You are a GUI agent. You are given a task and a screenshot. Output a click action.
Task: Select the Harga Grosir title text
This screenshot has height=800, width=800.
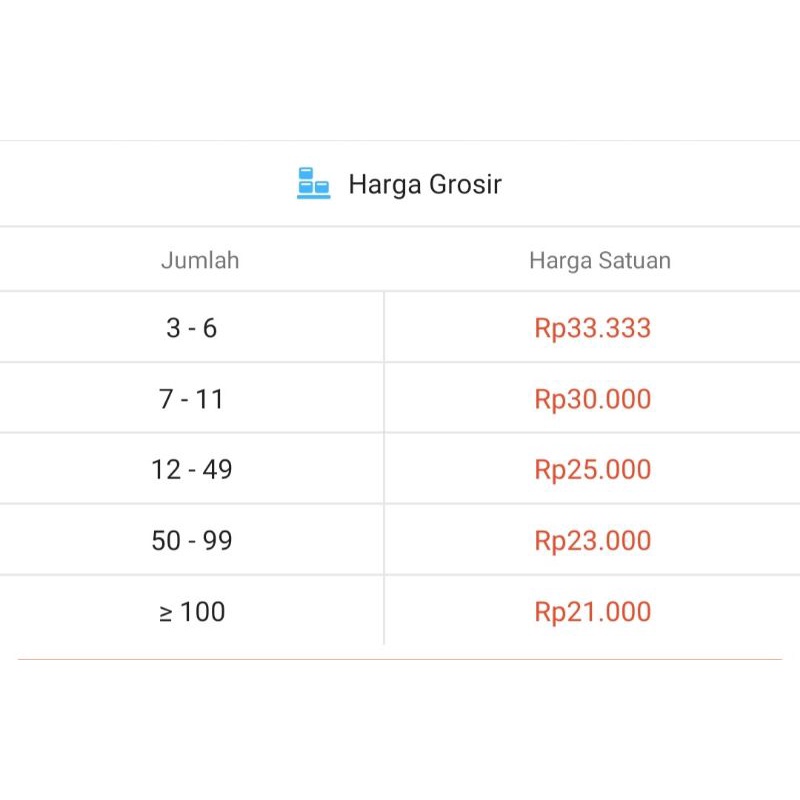[x=425, y=184]
